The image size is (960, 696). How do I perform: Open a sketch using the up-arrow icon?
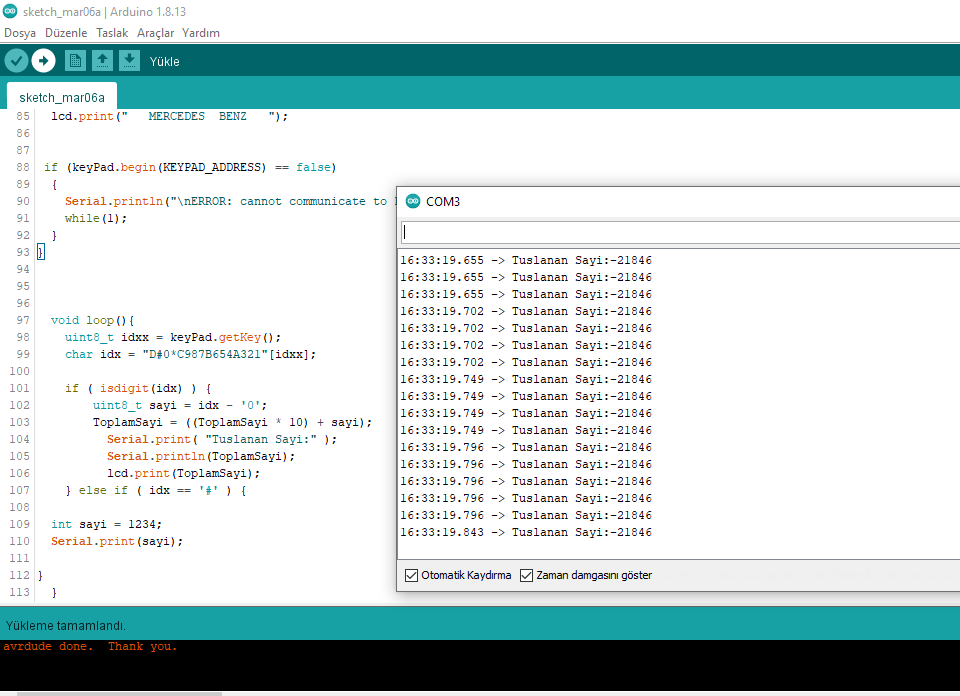pos(102,61)
